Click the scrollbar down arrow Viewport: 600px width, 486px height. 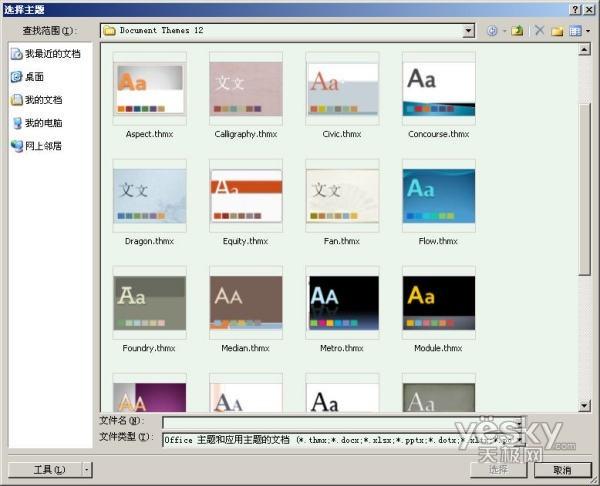click(585, 405)
